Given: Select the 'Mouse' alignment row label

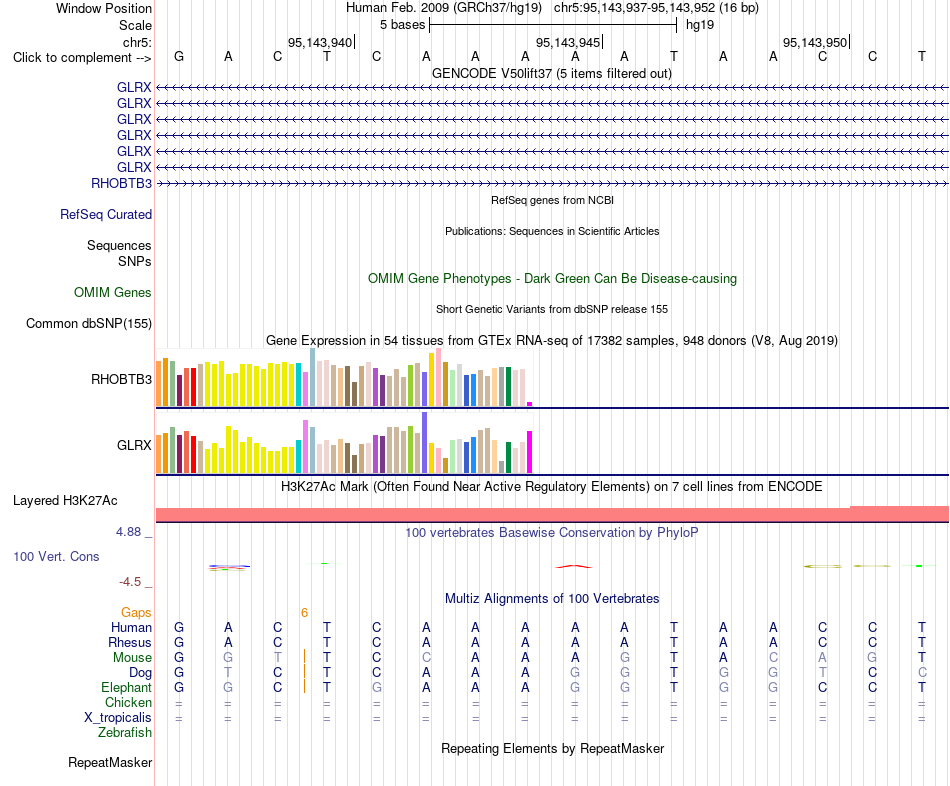Looking at the screenshot, I should (133, 658).
